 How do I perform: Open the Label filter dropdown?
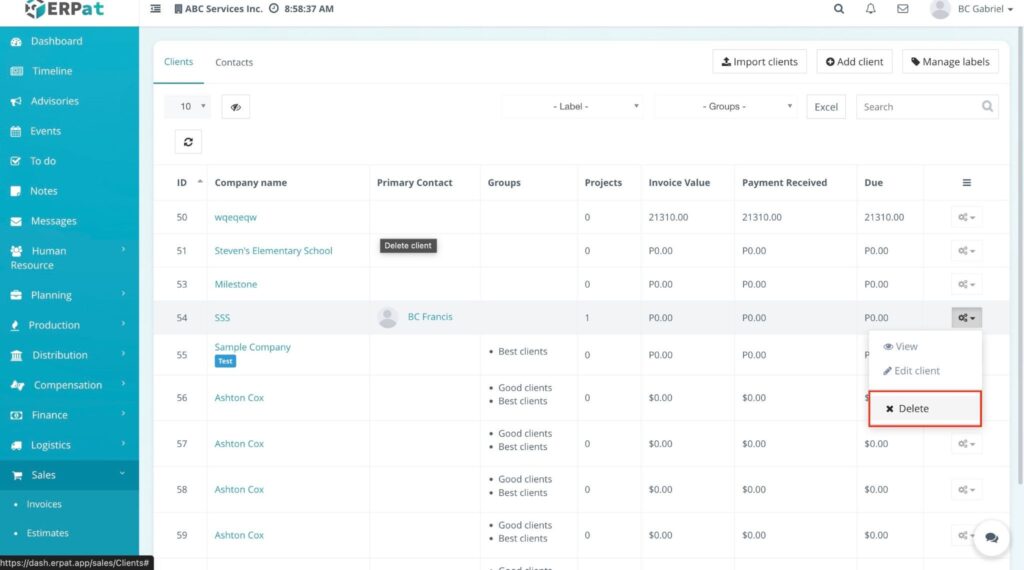click(571, 107)
